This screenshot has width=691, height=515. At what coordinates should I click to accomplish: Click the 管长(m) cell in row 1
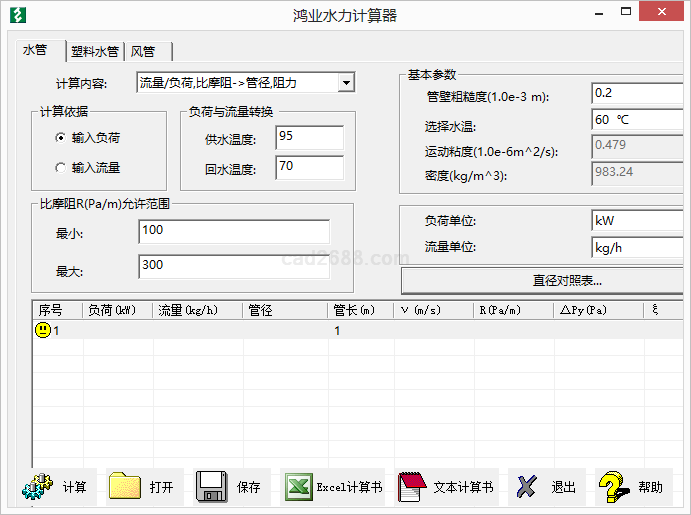[360, 330]
